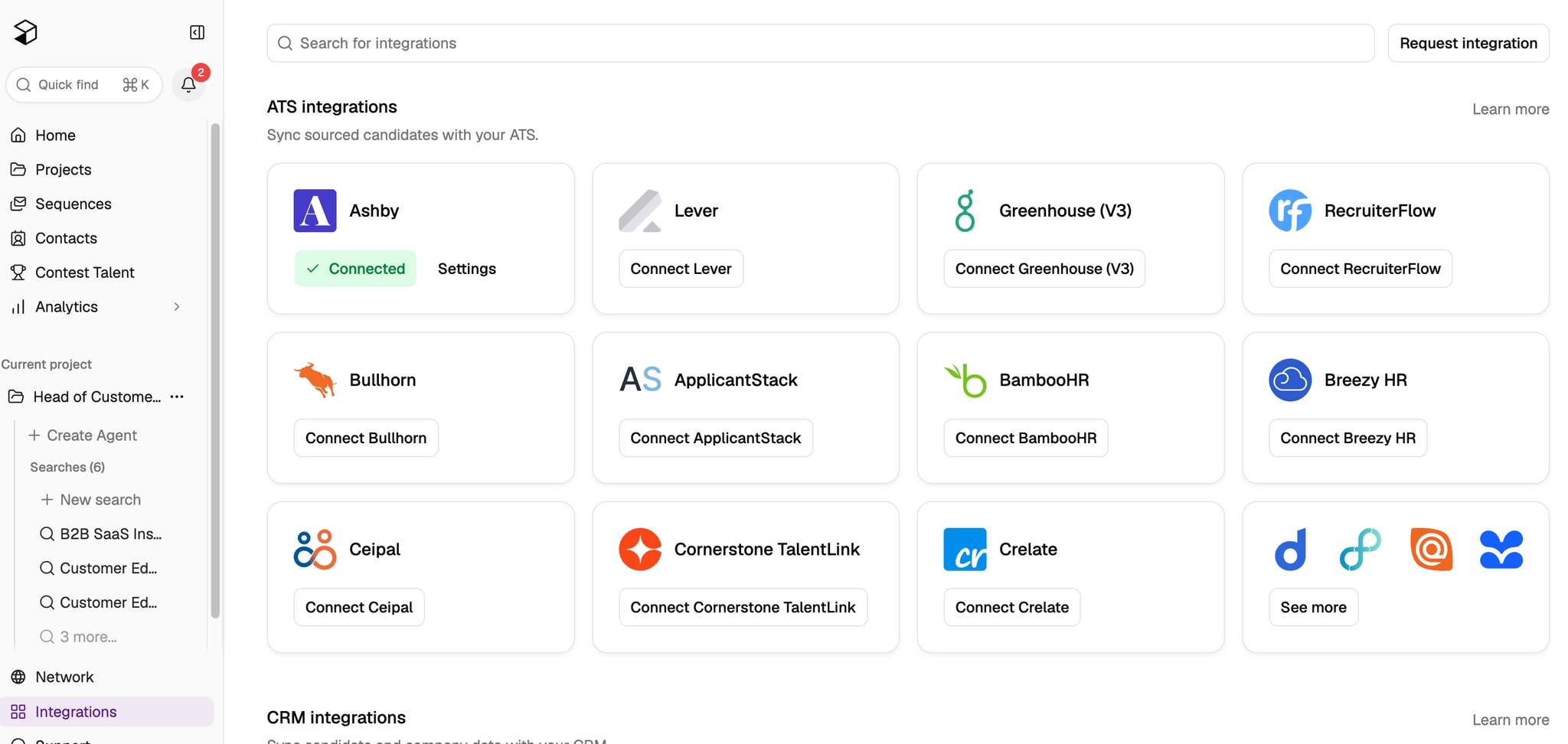1568x744 pixels.
Task: Click New search in the sidebar
Action: click(91, 499)
